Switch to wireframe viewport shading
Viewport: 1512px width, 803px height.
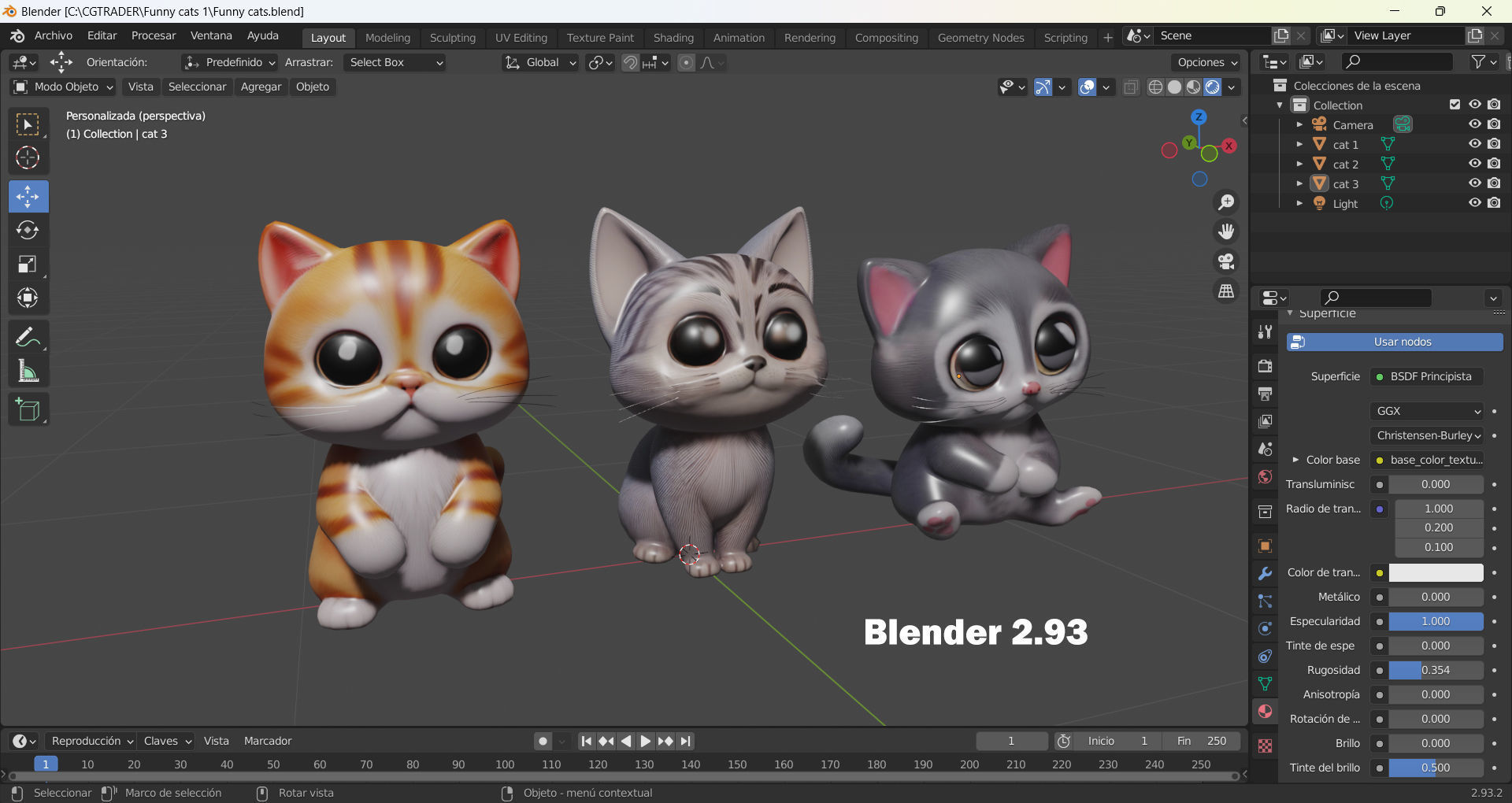pyautogui.click(x=1155, y=87)
